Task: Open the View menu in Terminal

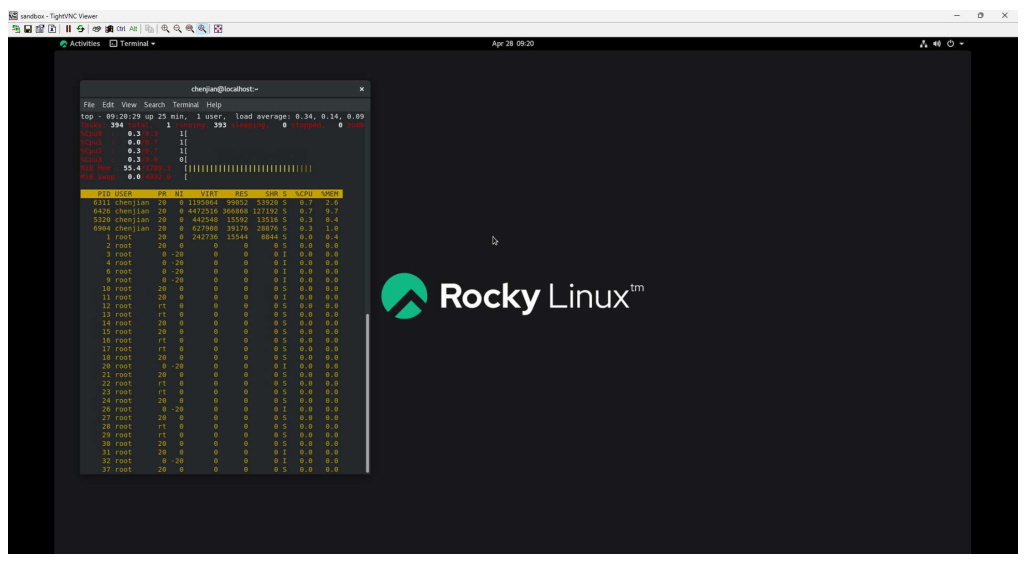Action: pos(128,105)
